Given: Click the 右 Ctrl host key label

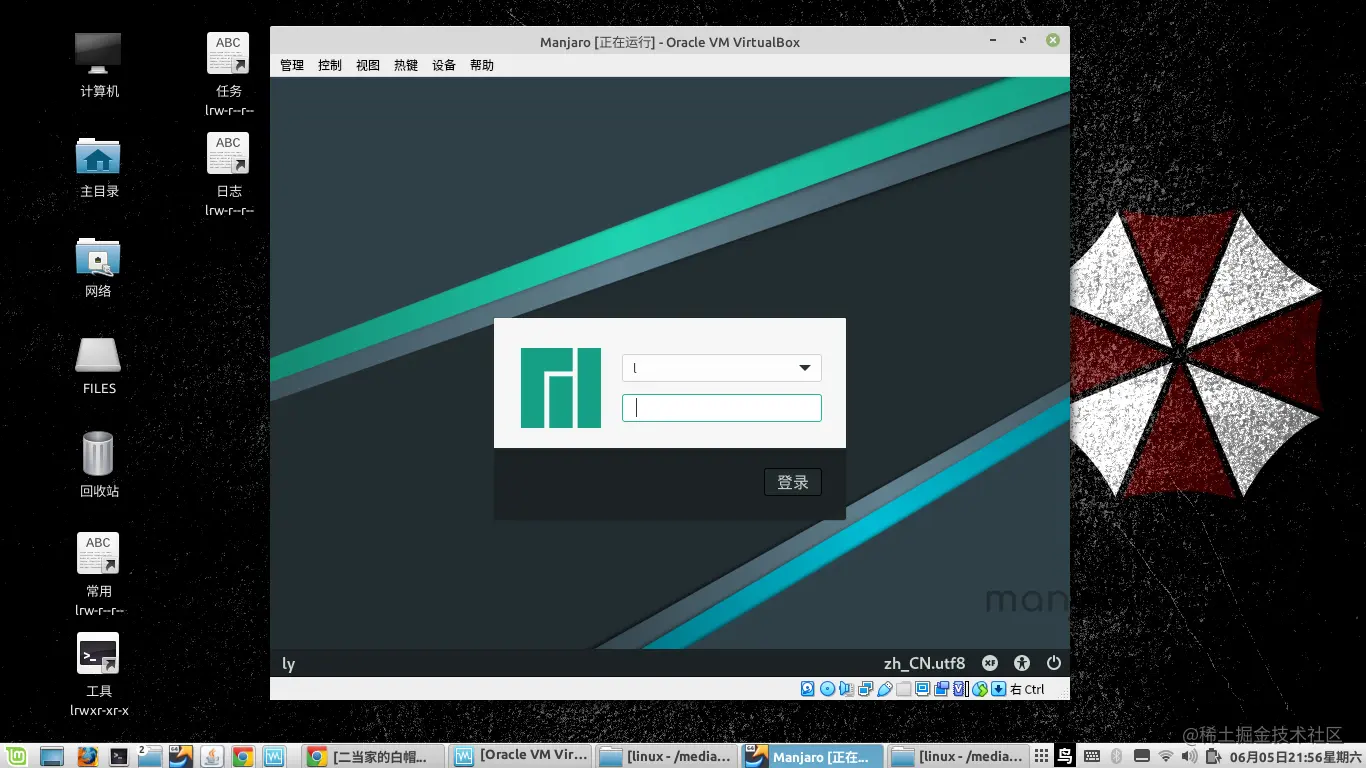Looking at the screenshot, I should [x=1028, y=689].
